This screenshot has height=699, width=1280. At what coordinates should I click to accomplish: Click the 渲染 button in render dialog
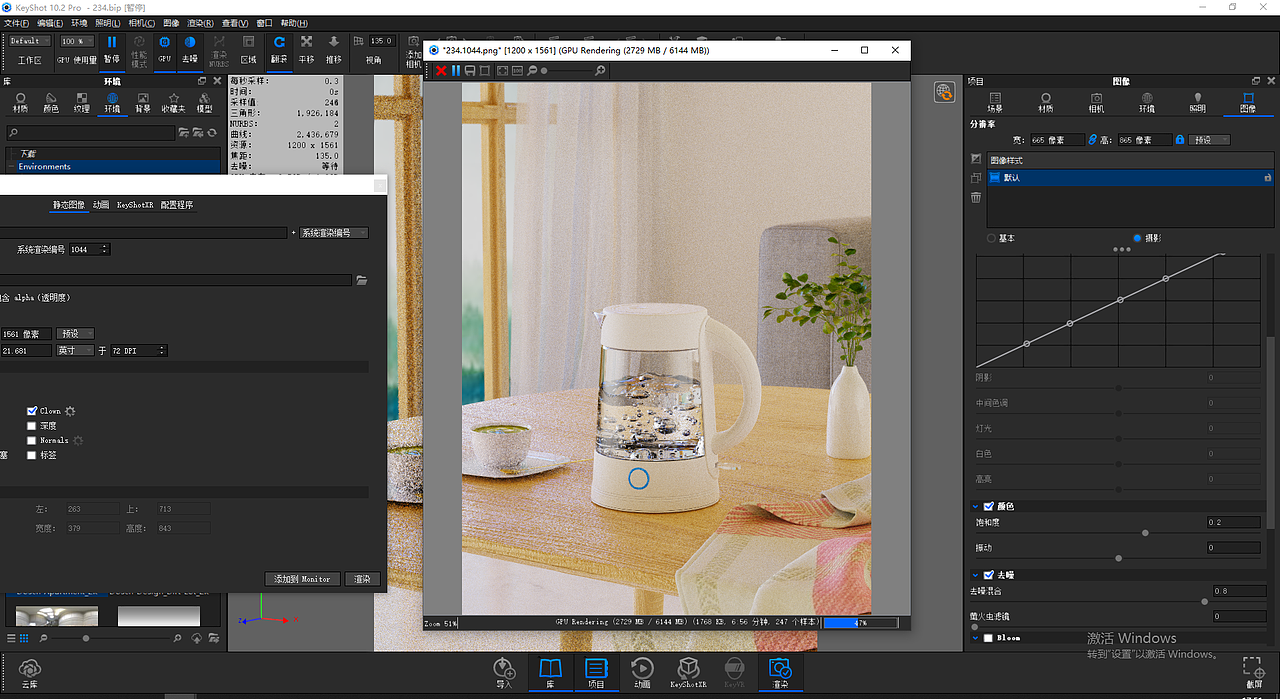click(x=362, y=579)
